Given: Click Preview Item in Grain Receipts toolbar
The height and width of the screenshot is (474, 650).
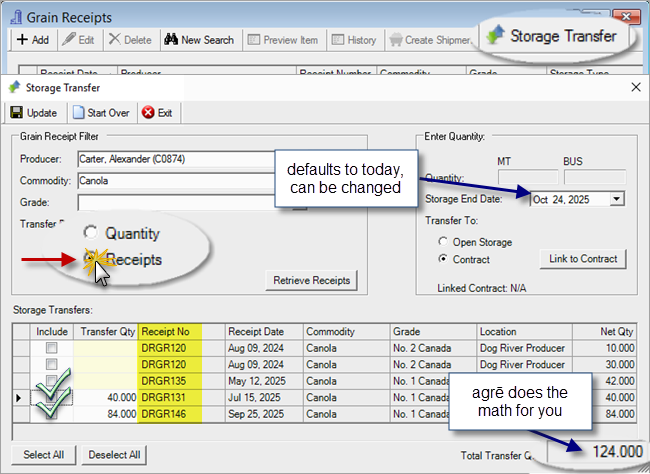Looking at the screenshot, I should point(283,40).
